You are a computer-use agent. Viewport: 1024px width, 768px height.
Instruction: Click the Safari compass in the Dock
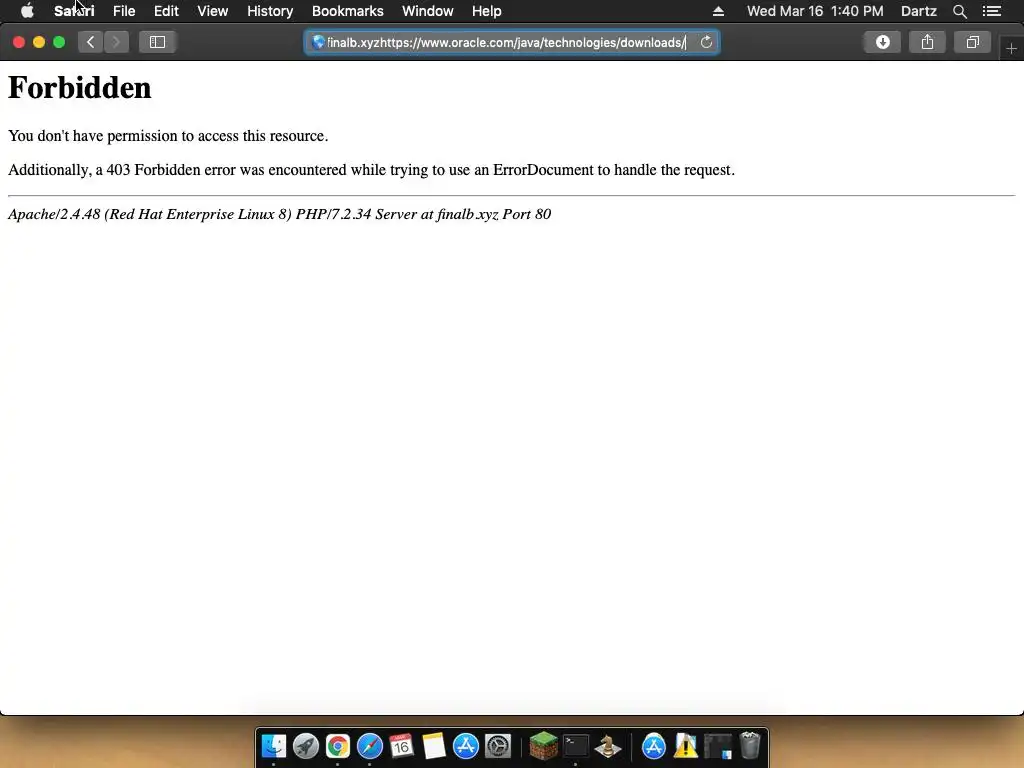[370, 746]
